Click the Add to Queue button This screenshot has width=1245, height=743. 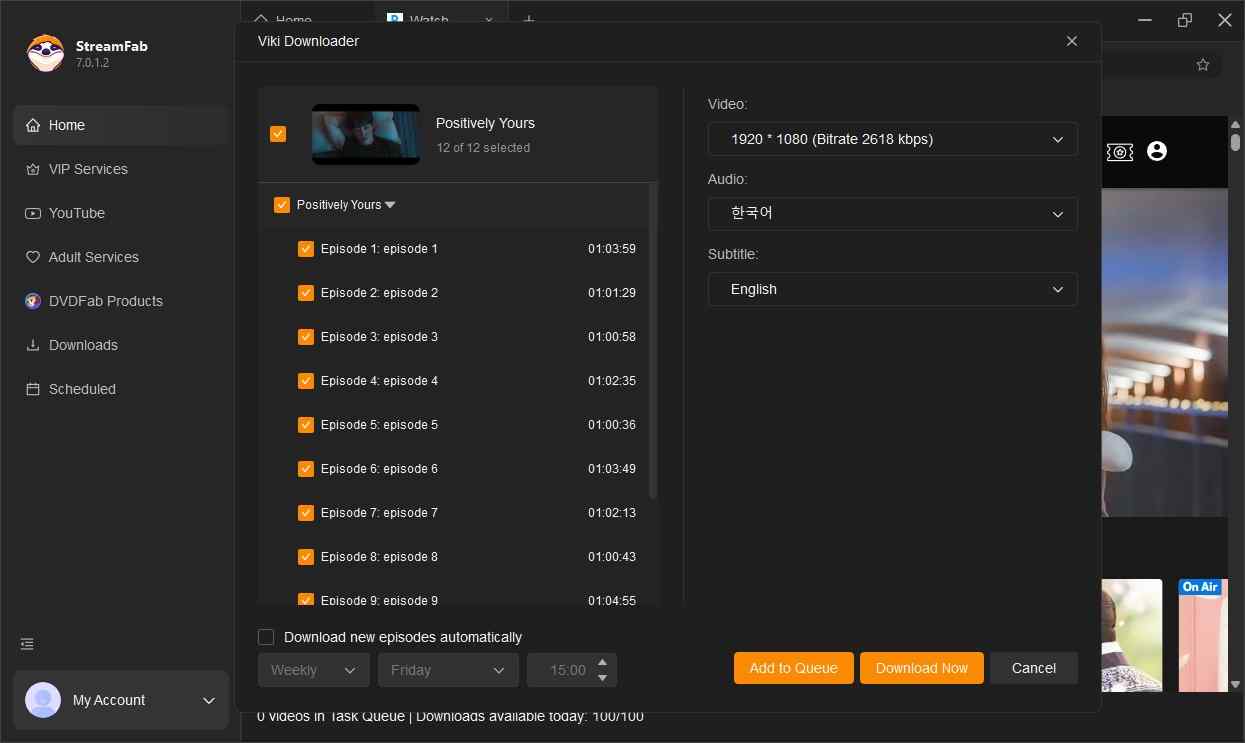coord(793,668)
